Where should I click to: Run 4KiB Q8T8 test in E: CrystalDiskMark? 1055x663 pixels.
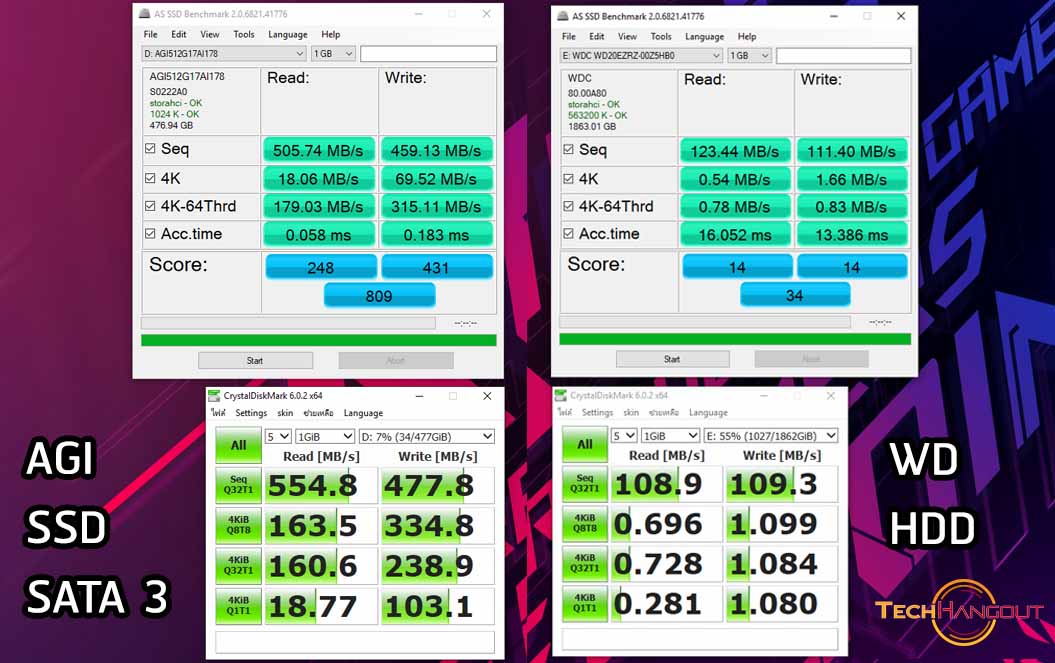coord(585,524)
